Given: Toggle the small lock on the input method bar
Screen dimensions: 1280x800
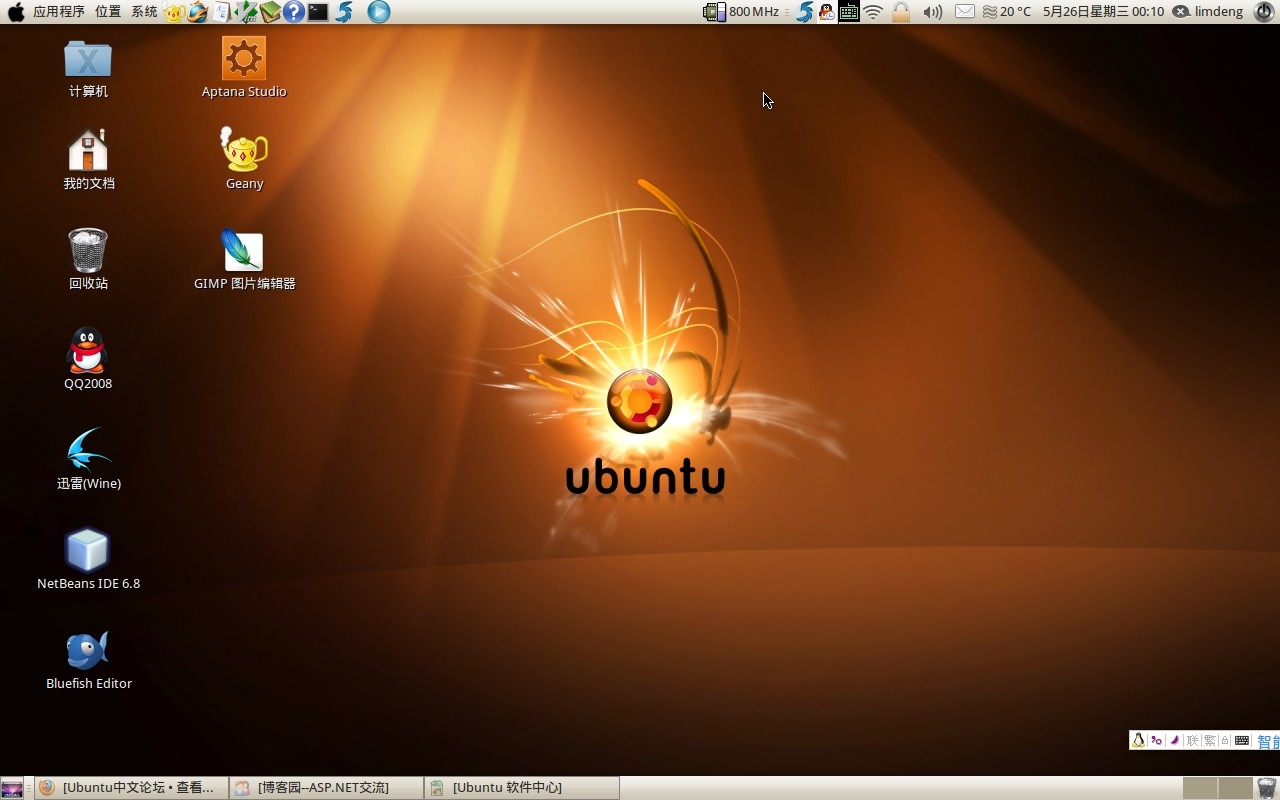Looking at the screenshot, I should tap(1225, 740).
